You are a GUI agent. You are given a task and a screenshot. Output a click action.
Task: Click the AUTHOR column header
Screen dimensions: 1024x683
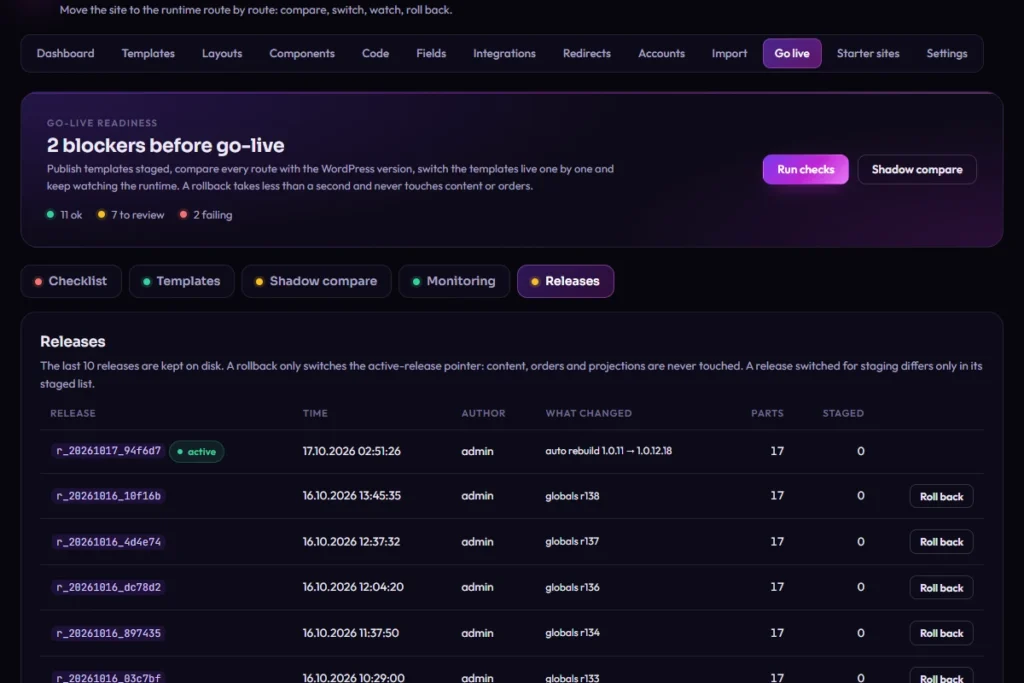click(483, 413)
